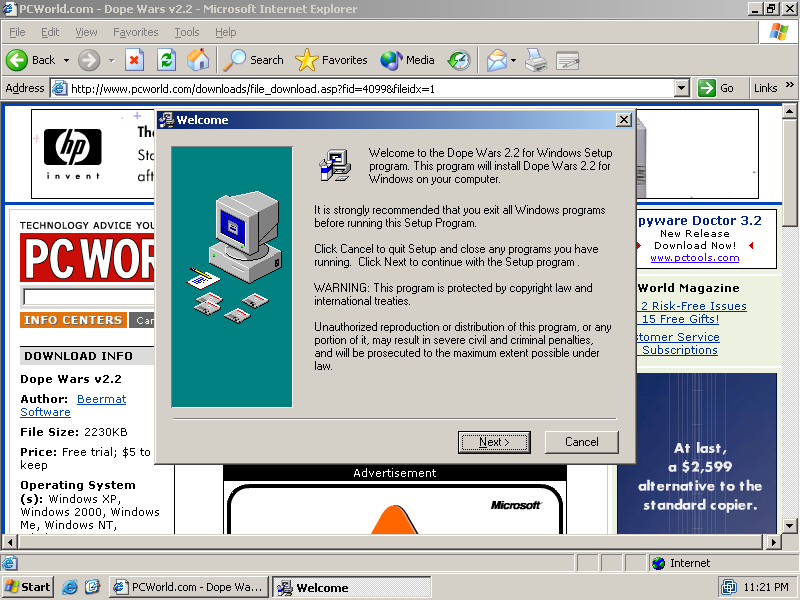Click the URL text in Address field
Viewport: 800px width, 600px height.
pos(253,89)
